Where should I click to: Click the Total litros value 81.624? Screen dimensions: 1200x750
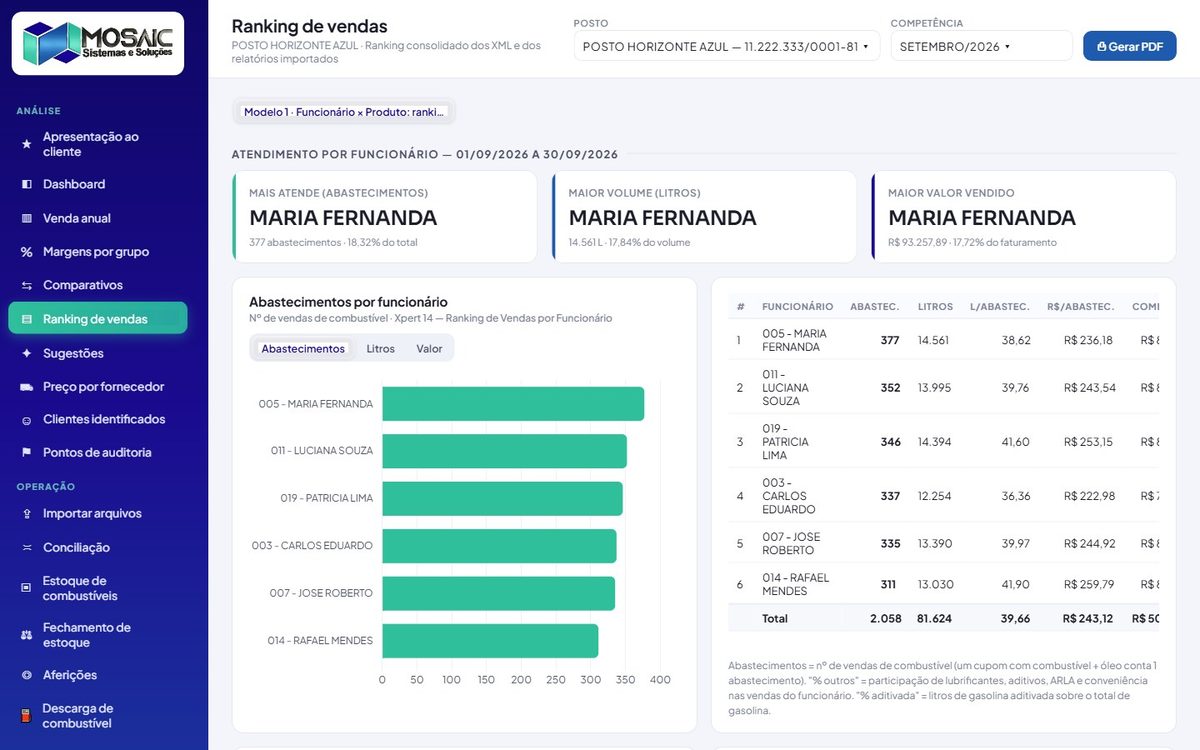click(x=934, y=619)
